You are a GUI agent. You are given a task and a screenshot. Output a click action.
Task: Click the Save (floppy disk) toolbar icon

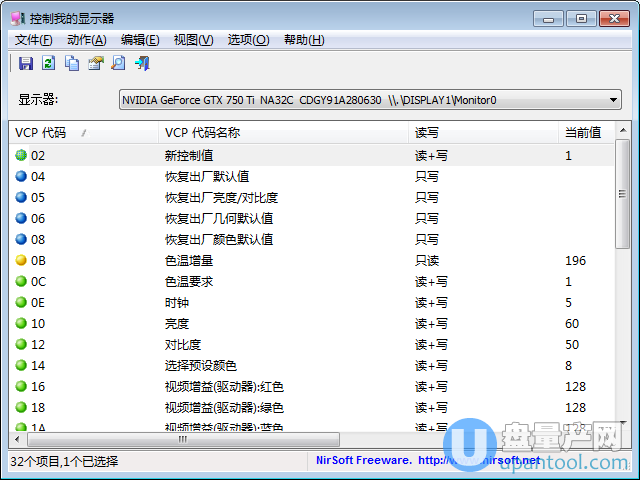tap(25, 64)
